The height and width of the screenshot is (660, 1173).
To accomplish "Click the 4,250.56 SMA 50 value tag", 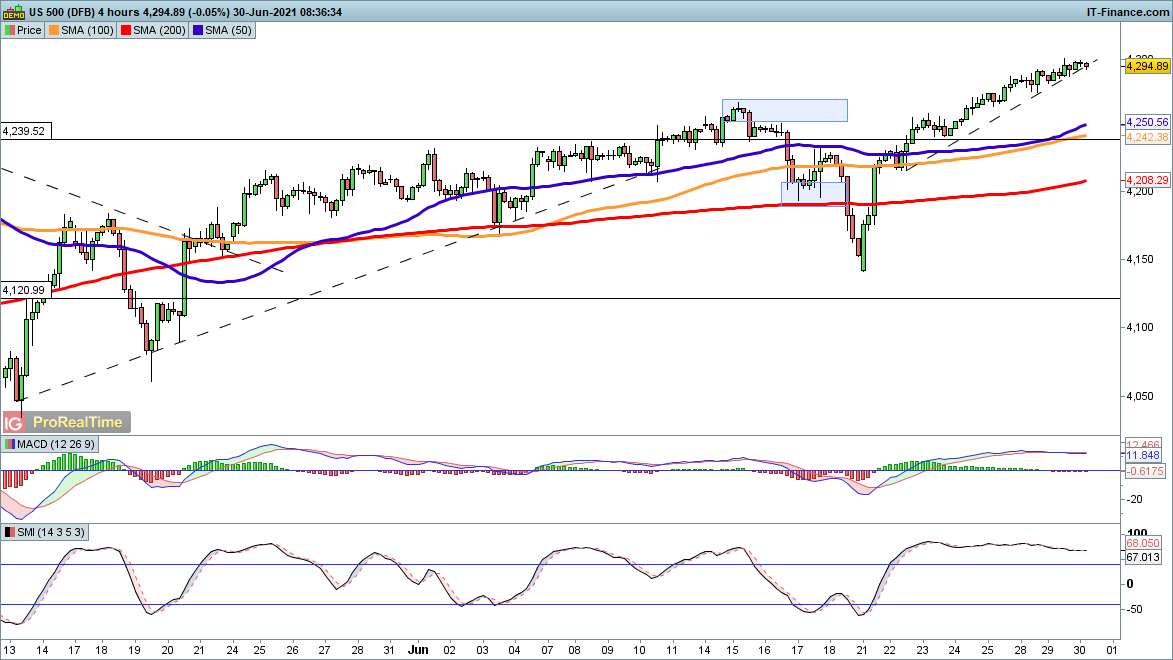I will 1146,121.
